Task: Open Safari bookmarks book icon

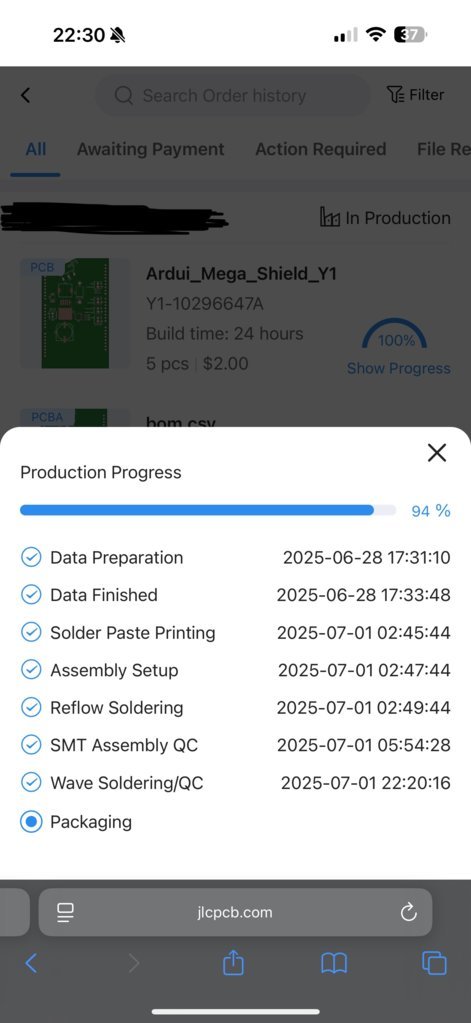Action: tap(334, 963)
